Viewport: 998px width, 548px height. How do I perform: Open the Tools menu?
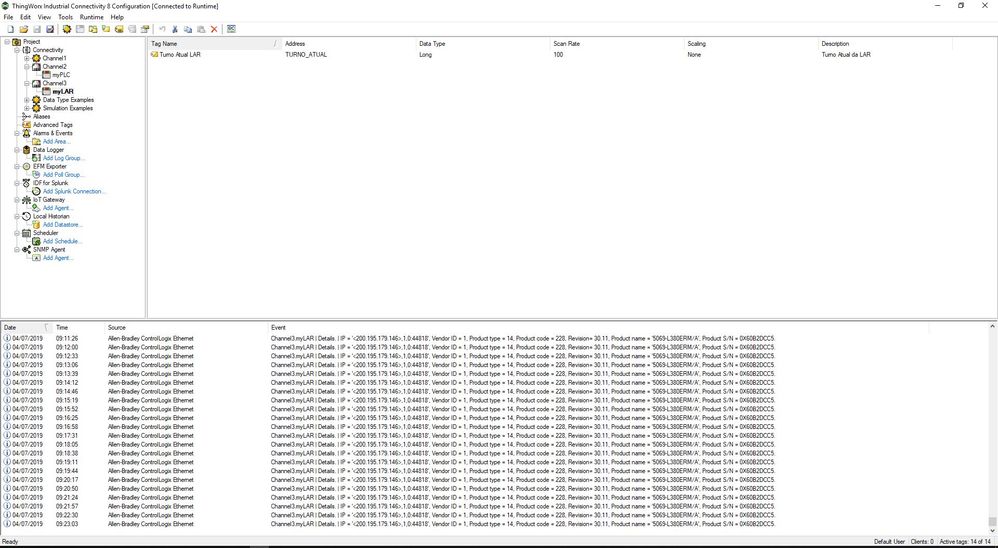click(66, 17)
